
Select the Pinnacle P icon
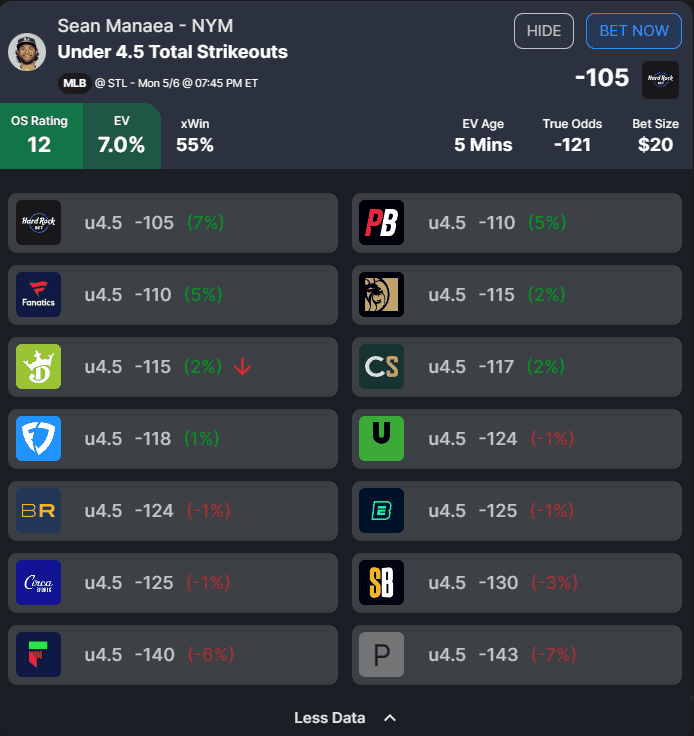click(x=381, y=654)
